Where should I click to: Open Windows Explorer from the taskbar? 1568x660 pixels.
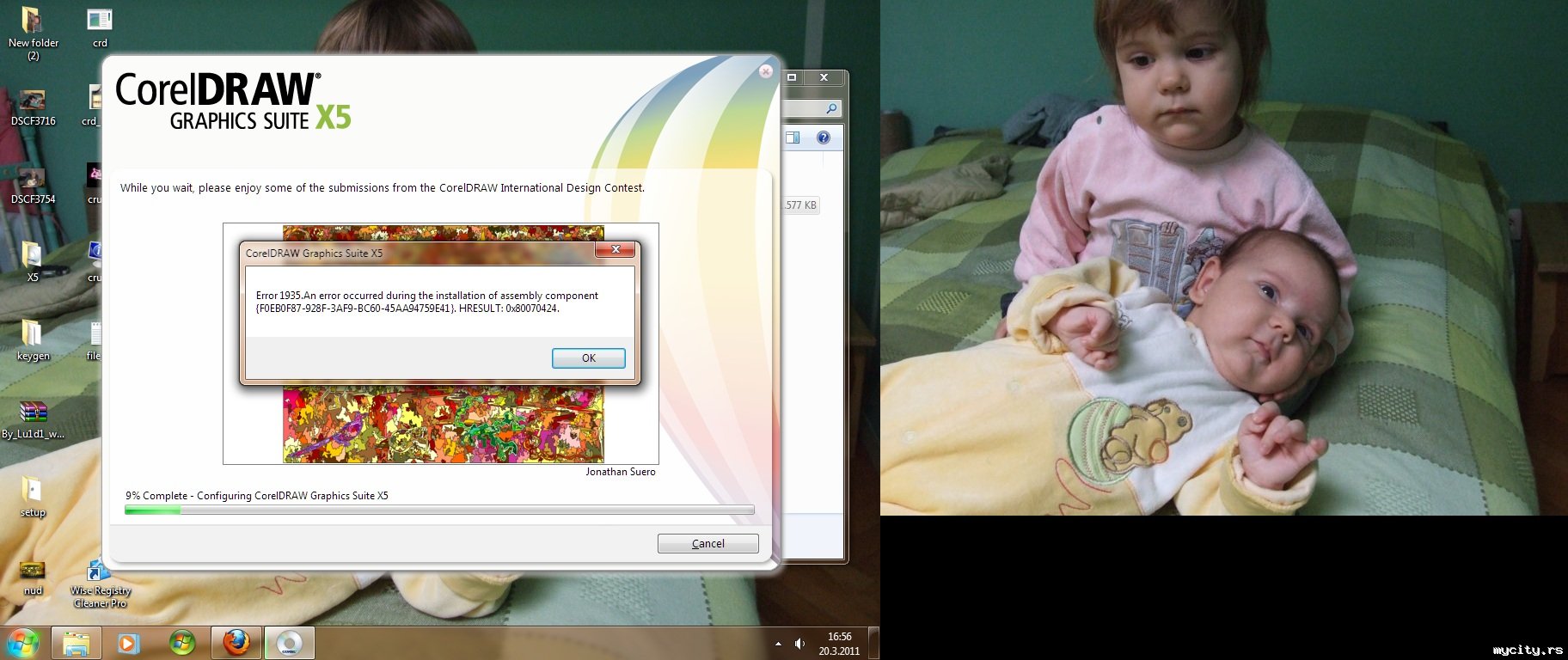pos(77,643)
